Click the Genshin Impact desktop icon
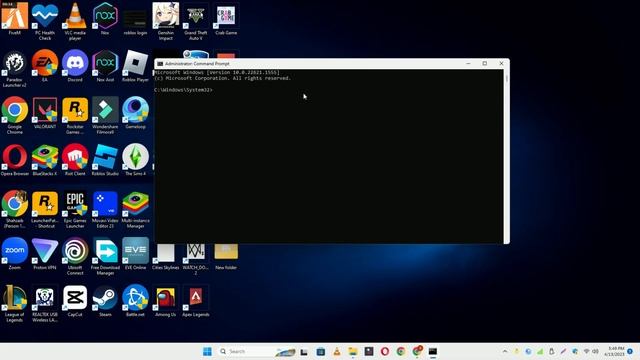The image size is (640, 360). tap(166, 22)
